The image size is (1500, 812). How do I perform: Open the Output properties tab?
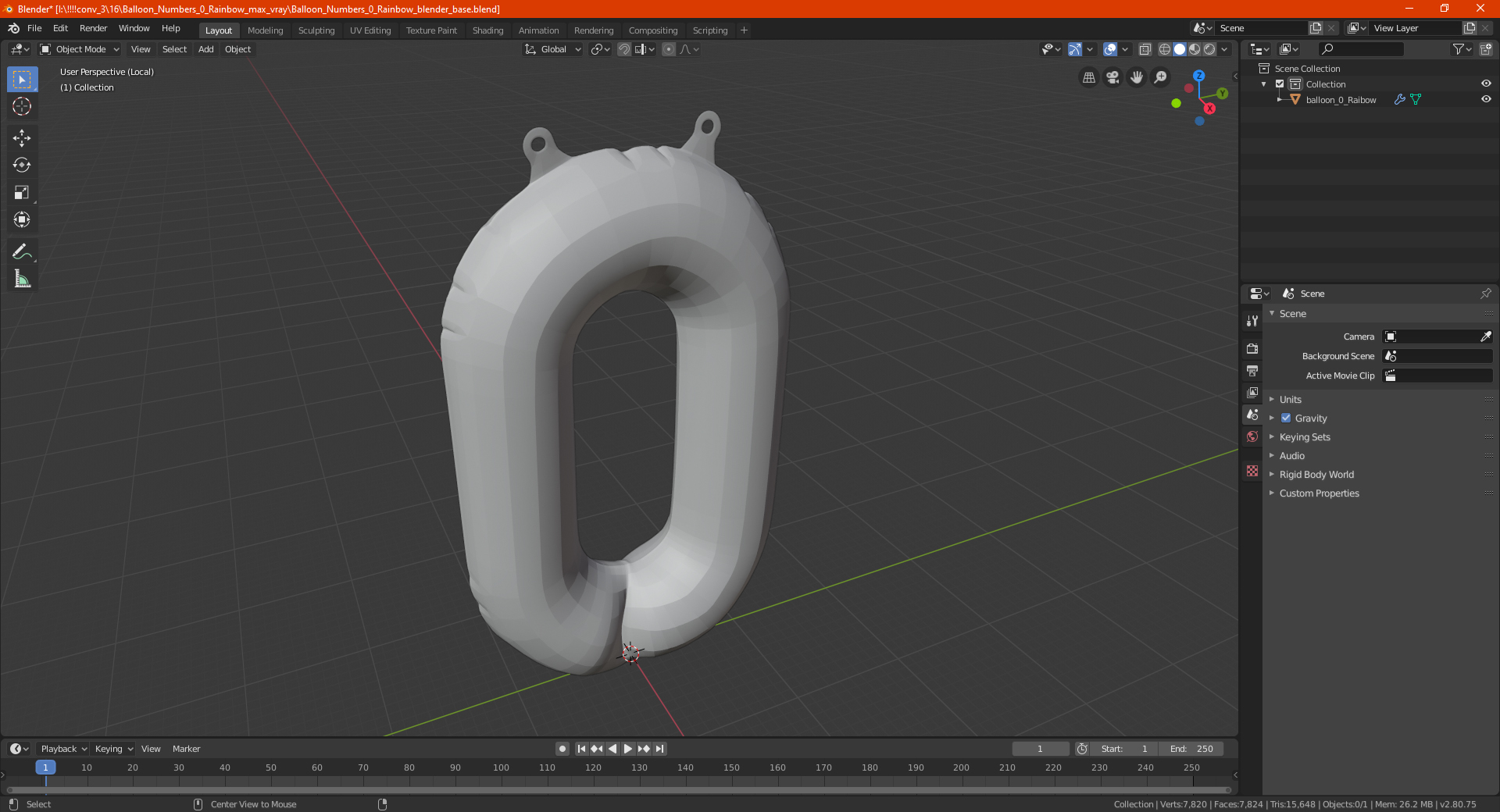click(1252, 370)
